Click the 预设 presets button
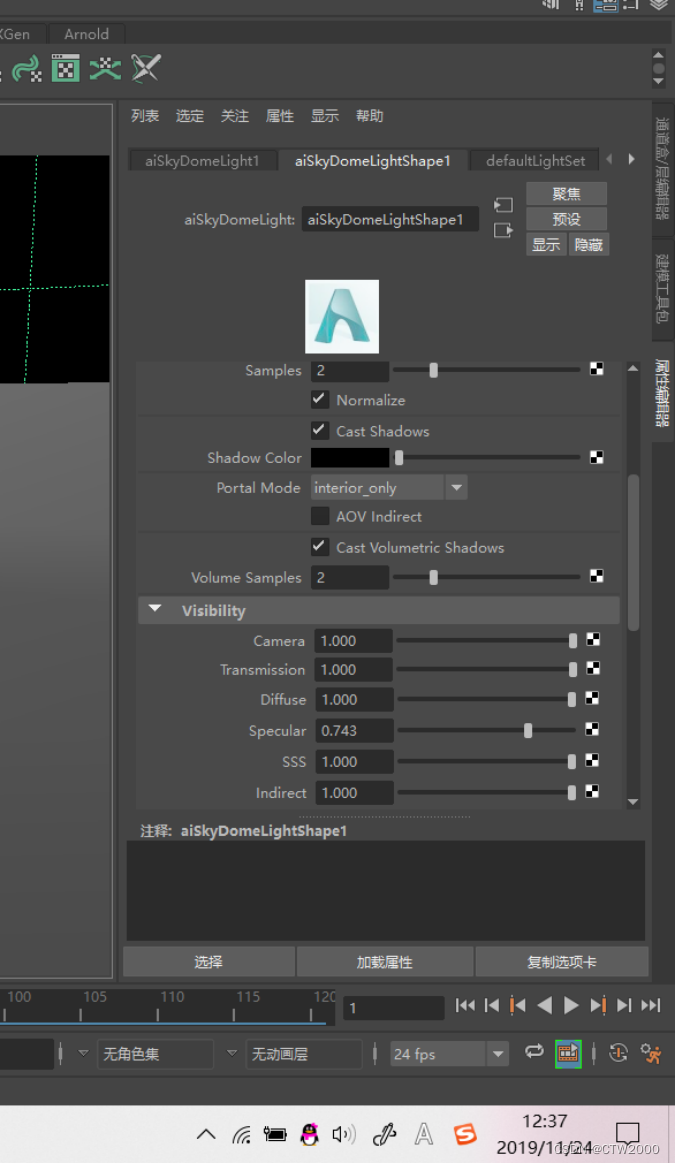This screenshot has height=1164, width=675. tap(567, 219)
